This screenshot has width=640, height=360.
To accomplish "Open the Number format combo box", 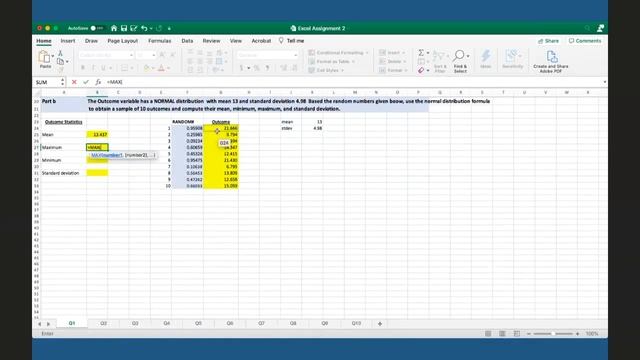I will [267, 55].
